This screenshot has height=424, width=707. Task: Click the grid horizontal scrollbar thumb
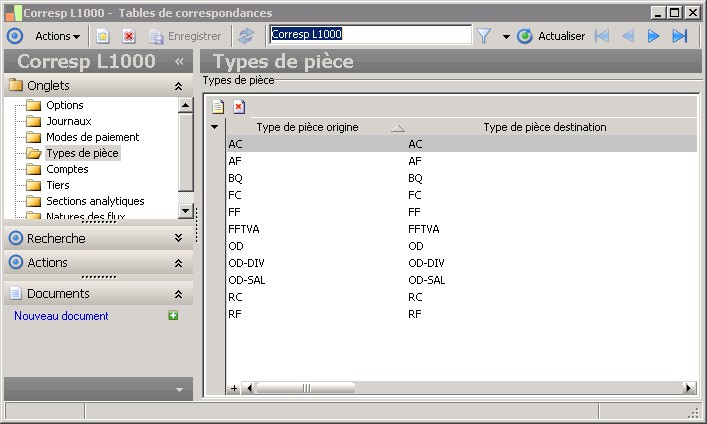(306, 388)
